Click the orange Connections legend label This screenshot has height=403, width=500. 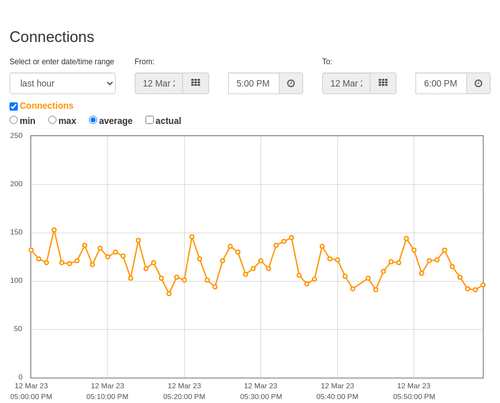(x=46, y=106)
